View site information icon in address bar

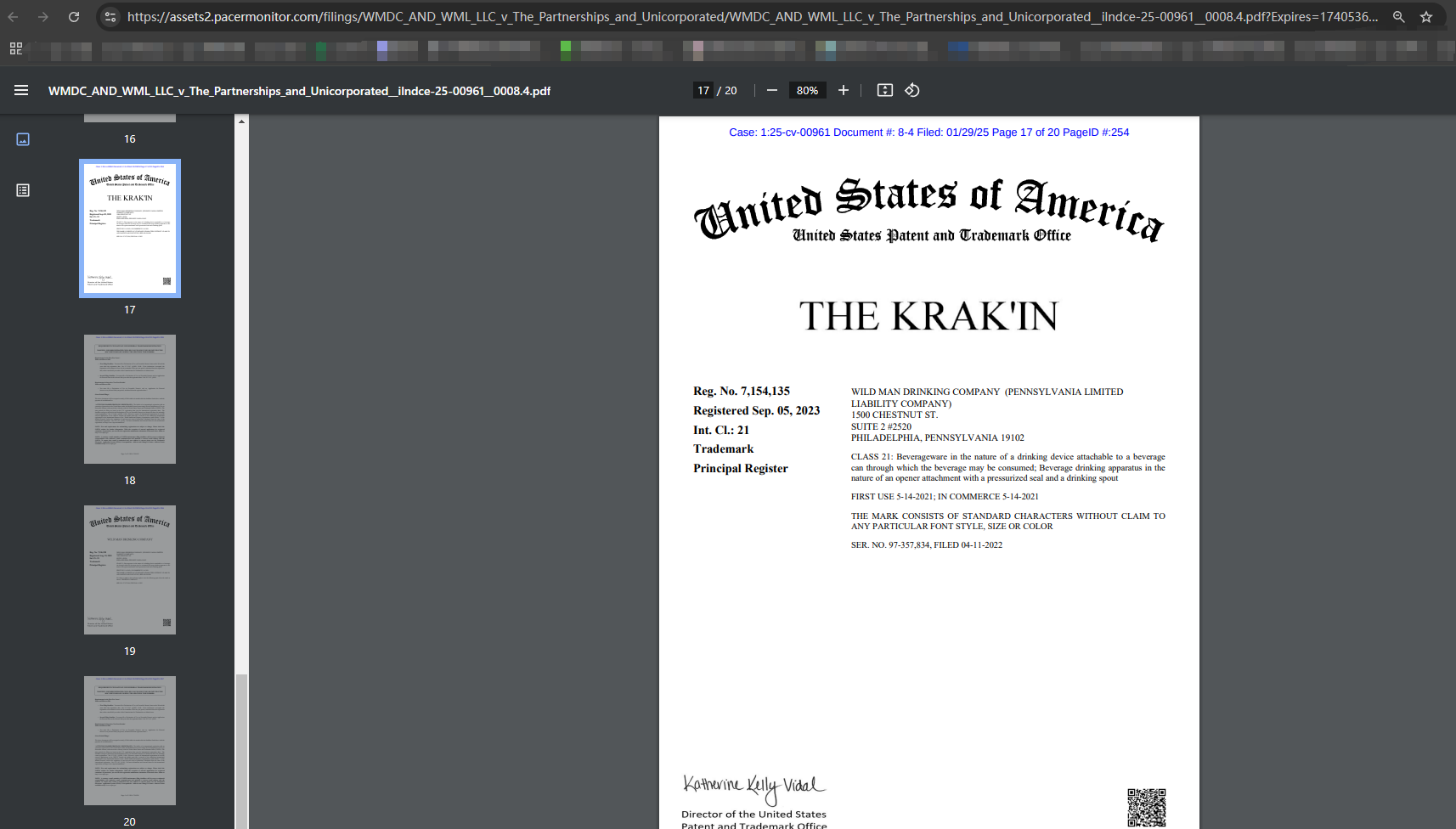pos(110,17)
